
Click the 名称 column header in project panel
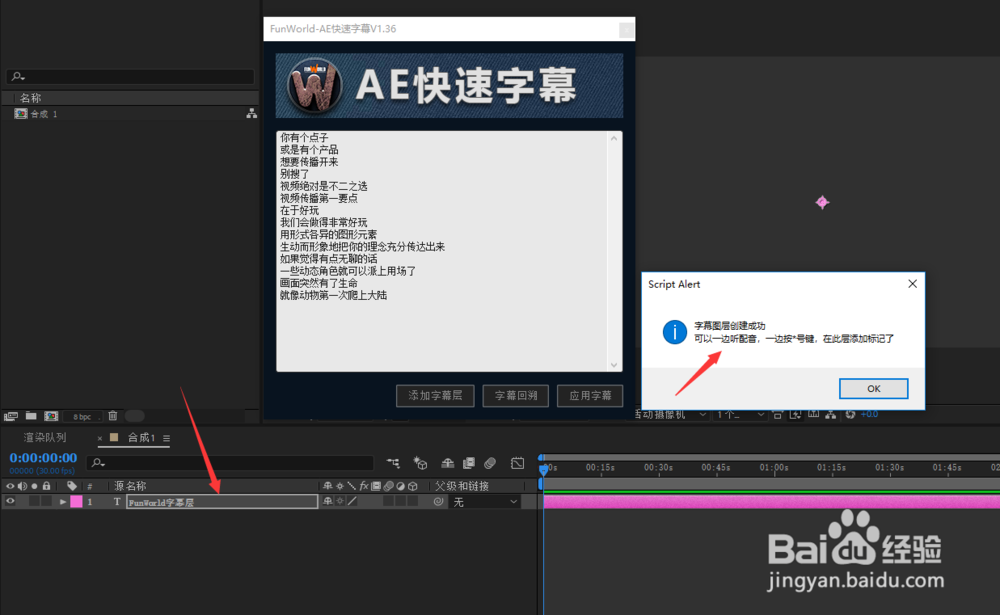(30, 98)
